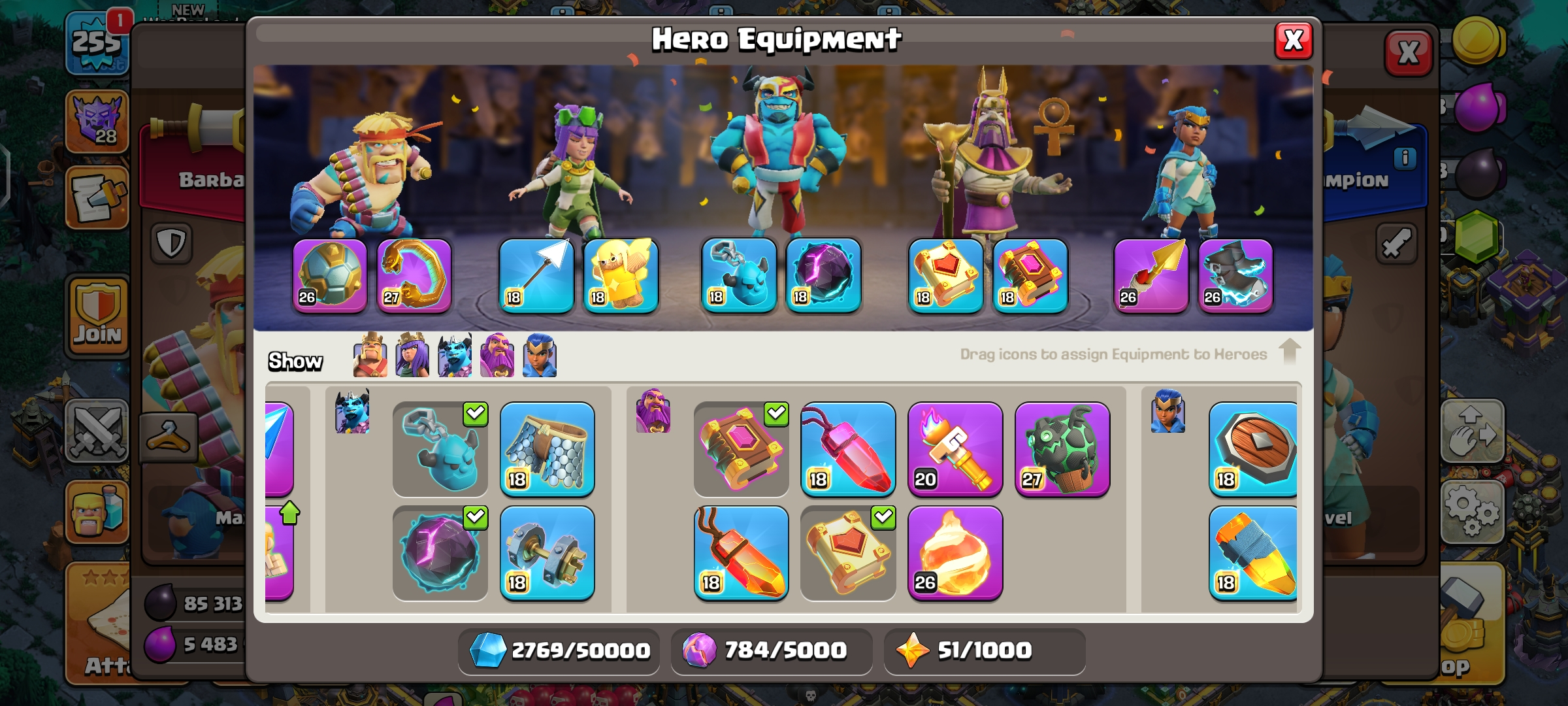The image size is (1568, 706).
Task: Tap the green upgrade arrow on equipment
Action: coord(289,513)
